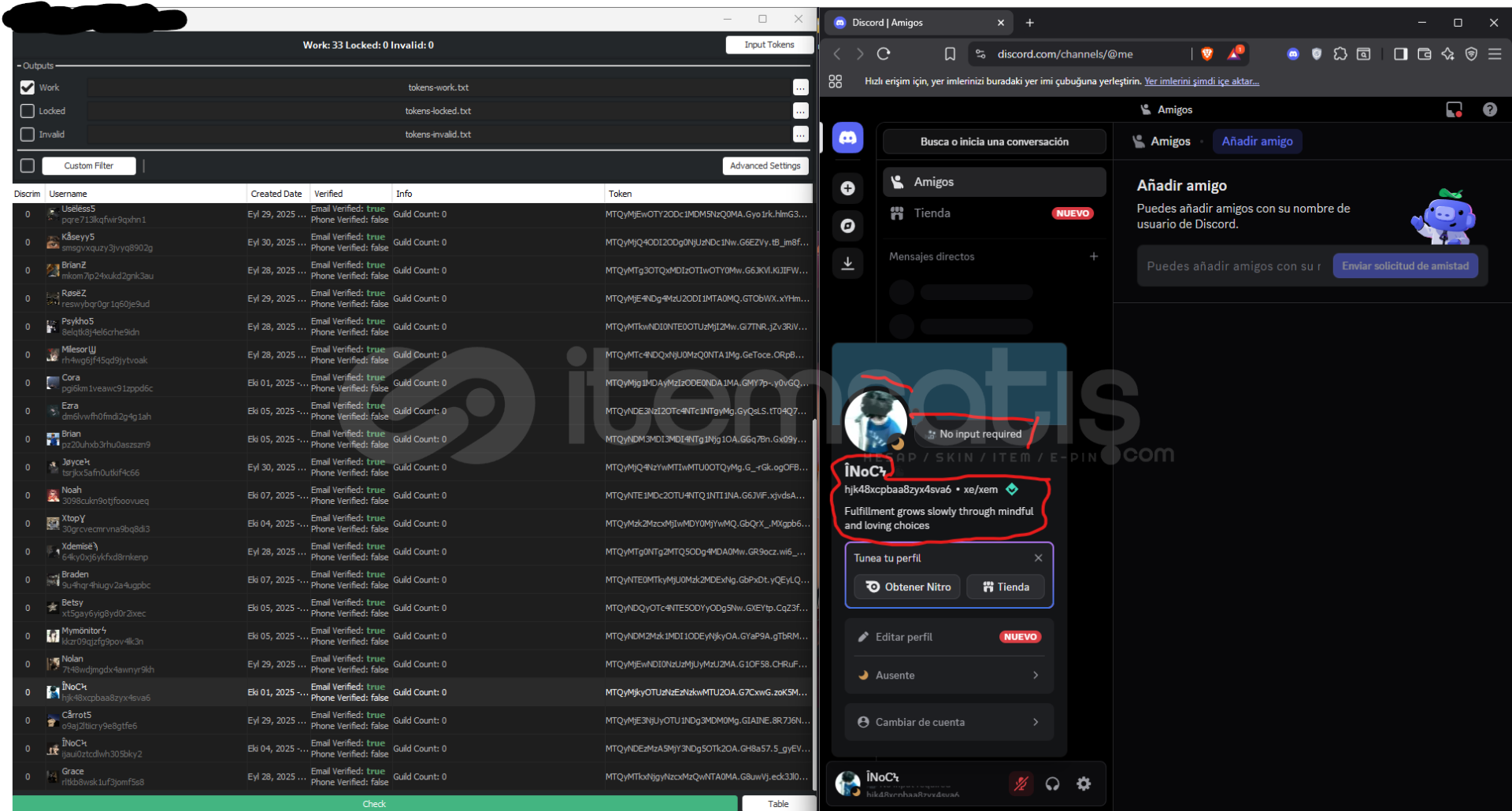
Task: Click the Input Tokens button
Action: coord(769,45)
